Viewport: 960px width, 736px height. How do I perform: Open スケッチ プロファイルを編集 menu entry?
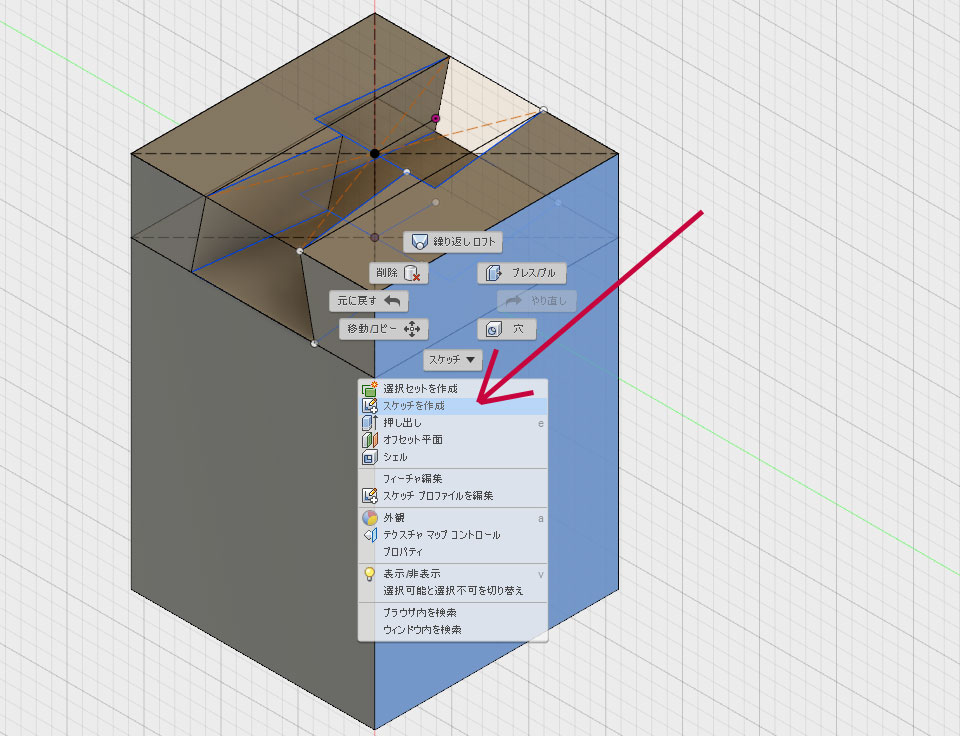pos(438,496)
